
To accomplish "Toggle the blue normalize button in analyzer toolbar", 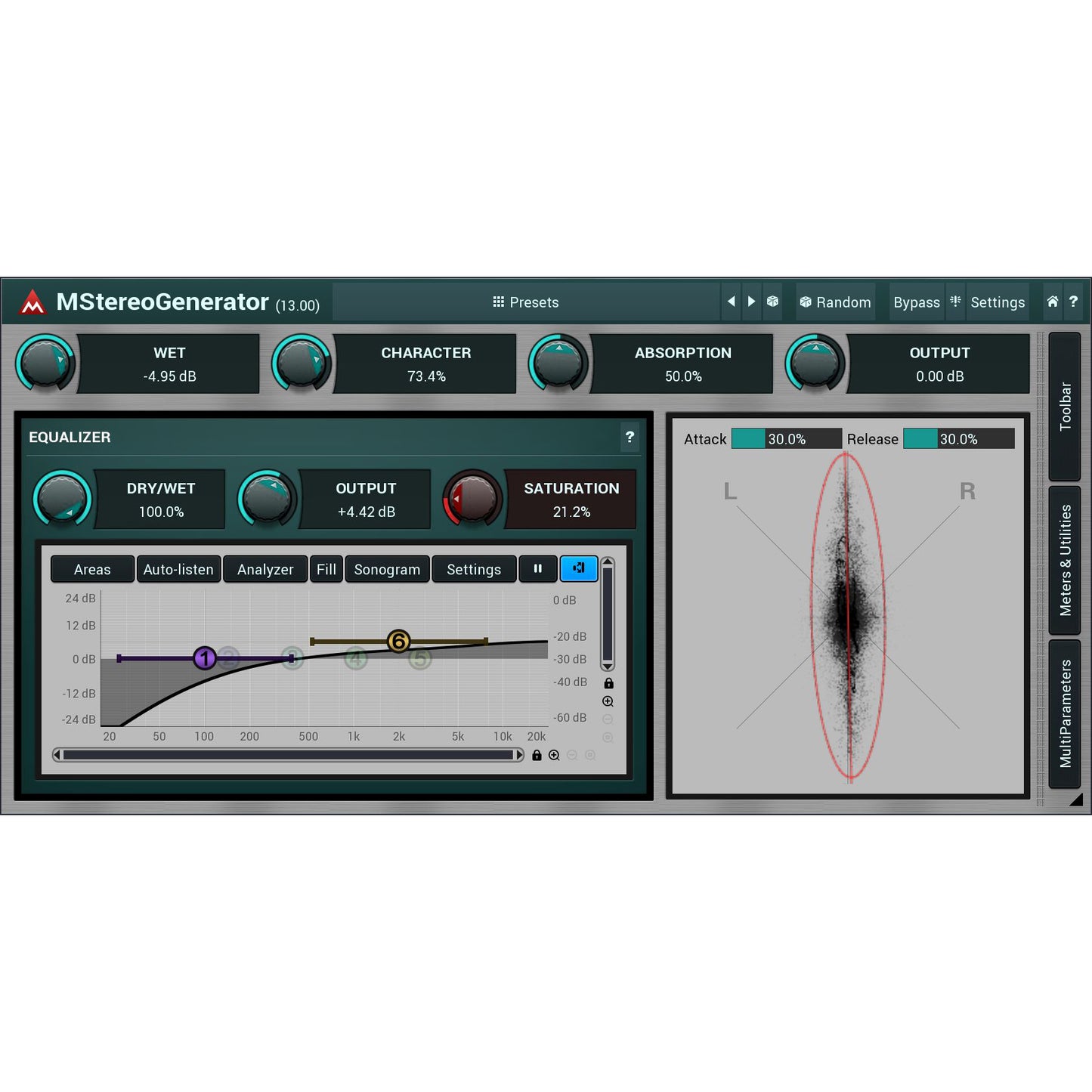I will 579,569.
